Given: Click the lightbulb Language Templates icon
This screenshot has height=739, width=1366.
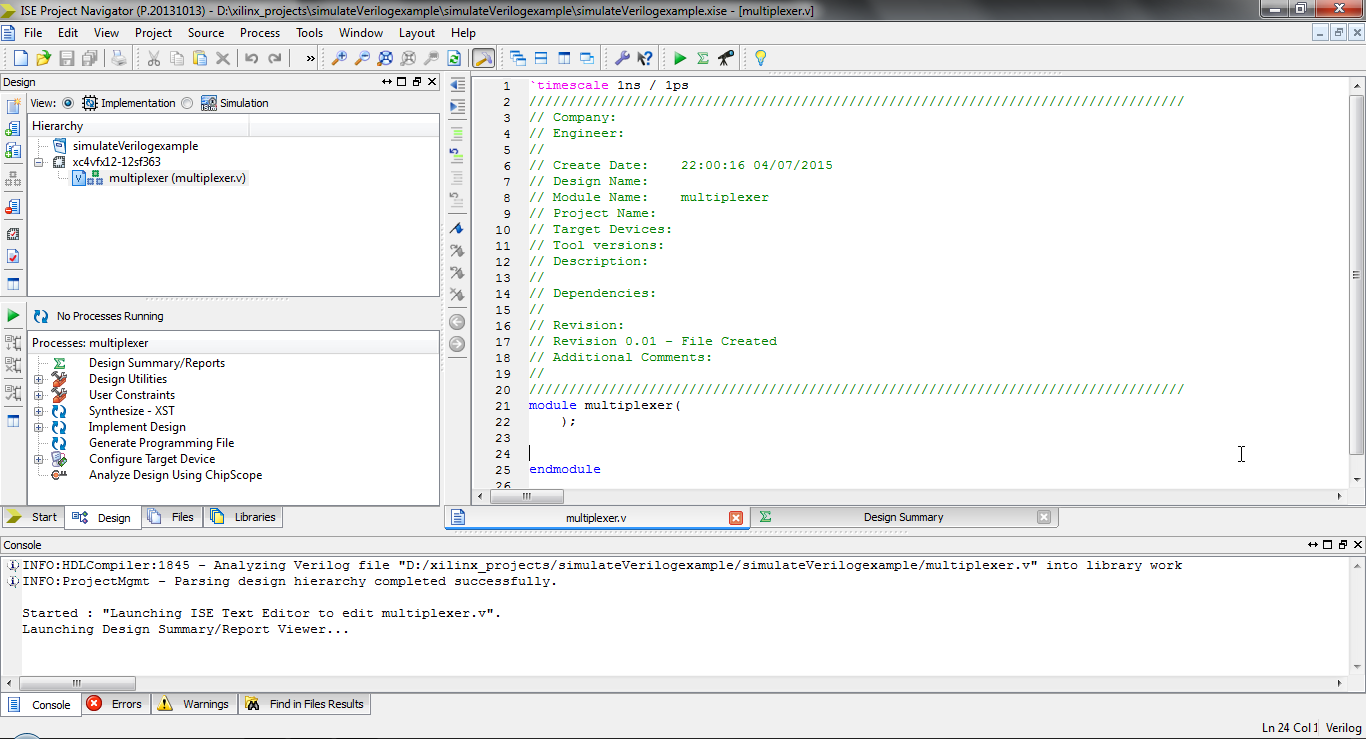Looking at the screenshot, I should [x=760, y=59].
